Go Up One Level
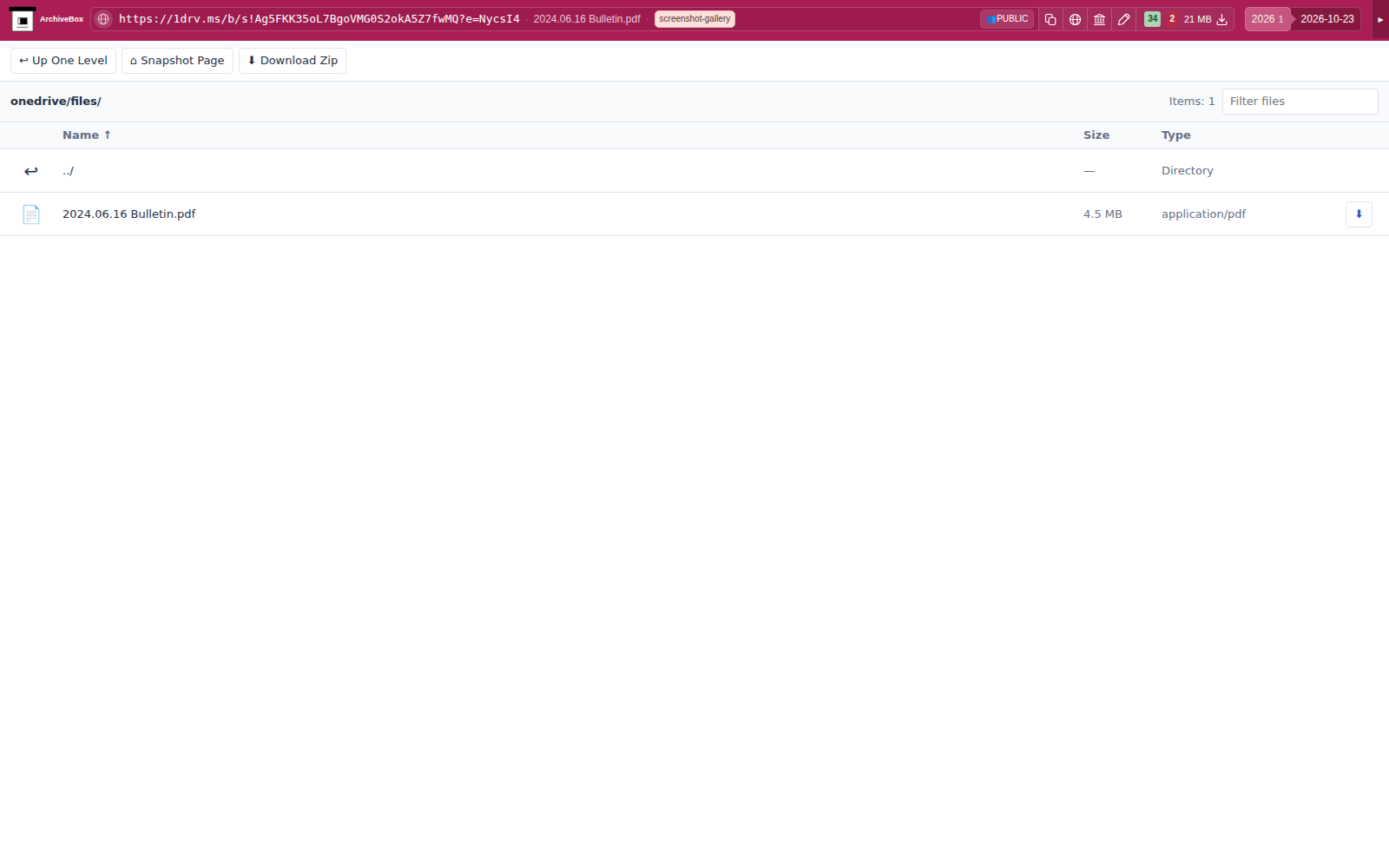The image size is (1389, 868). point(63,61)
